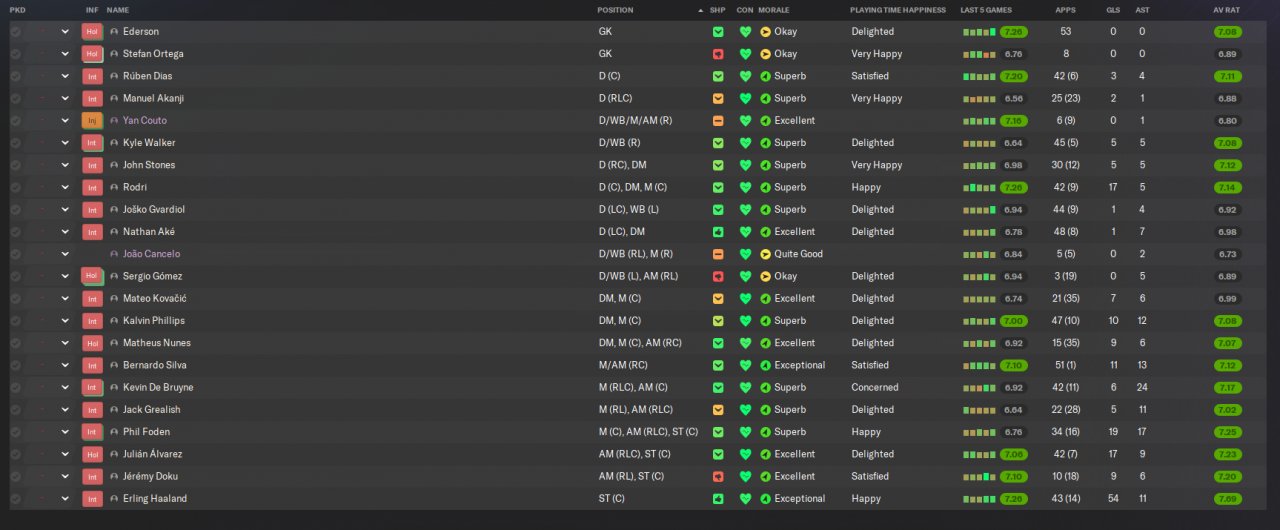This screenshot has width=1280, height=530.
Task: Click the last 5 games form bars for Rodri
Action: 980,187
